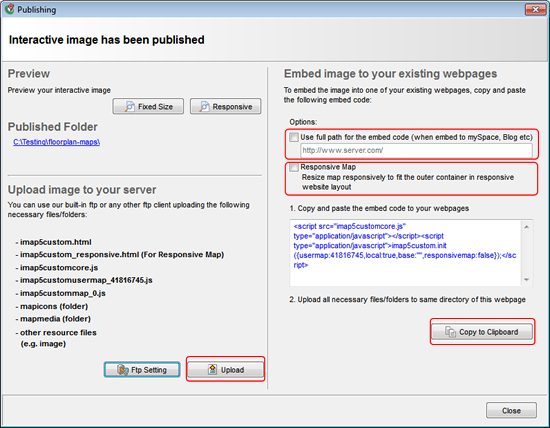Click the Fixed Size preview button
The height and width of the screenshot is (428, 550).
[x=148, y=106]
